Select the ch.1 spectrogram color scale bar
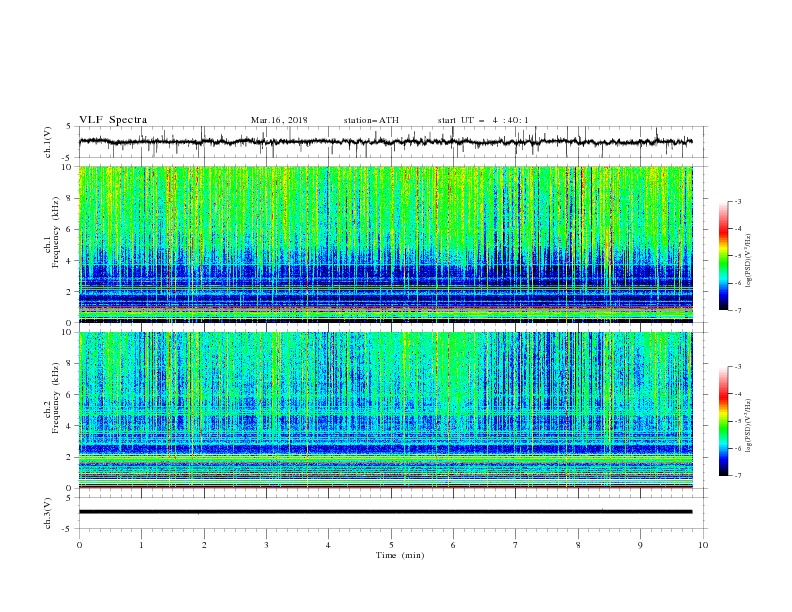792x612 pixels. tap(724, 256)
